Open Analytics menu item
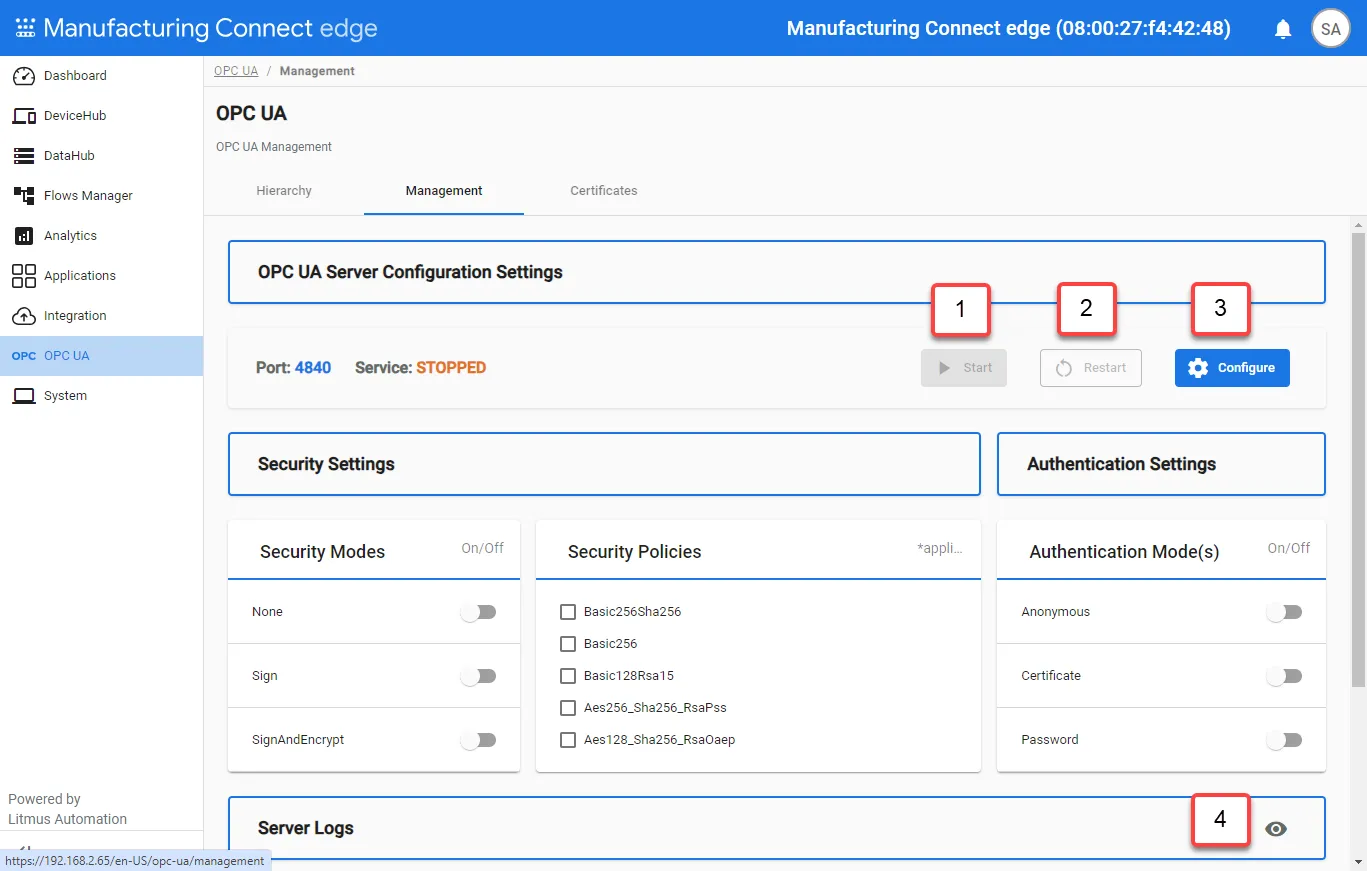The width and height of the screenshot is (1367, 871). [x=101, y=236]
